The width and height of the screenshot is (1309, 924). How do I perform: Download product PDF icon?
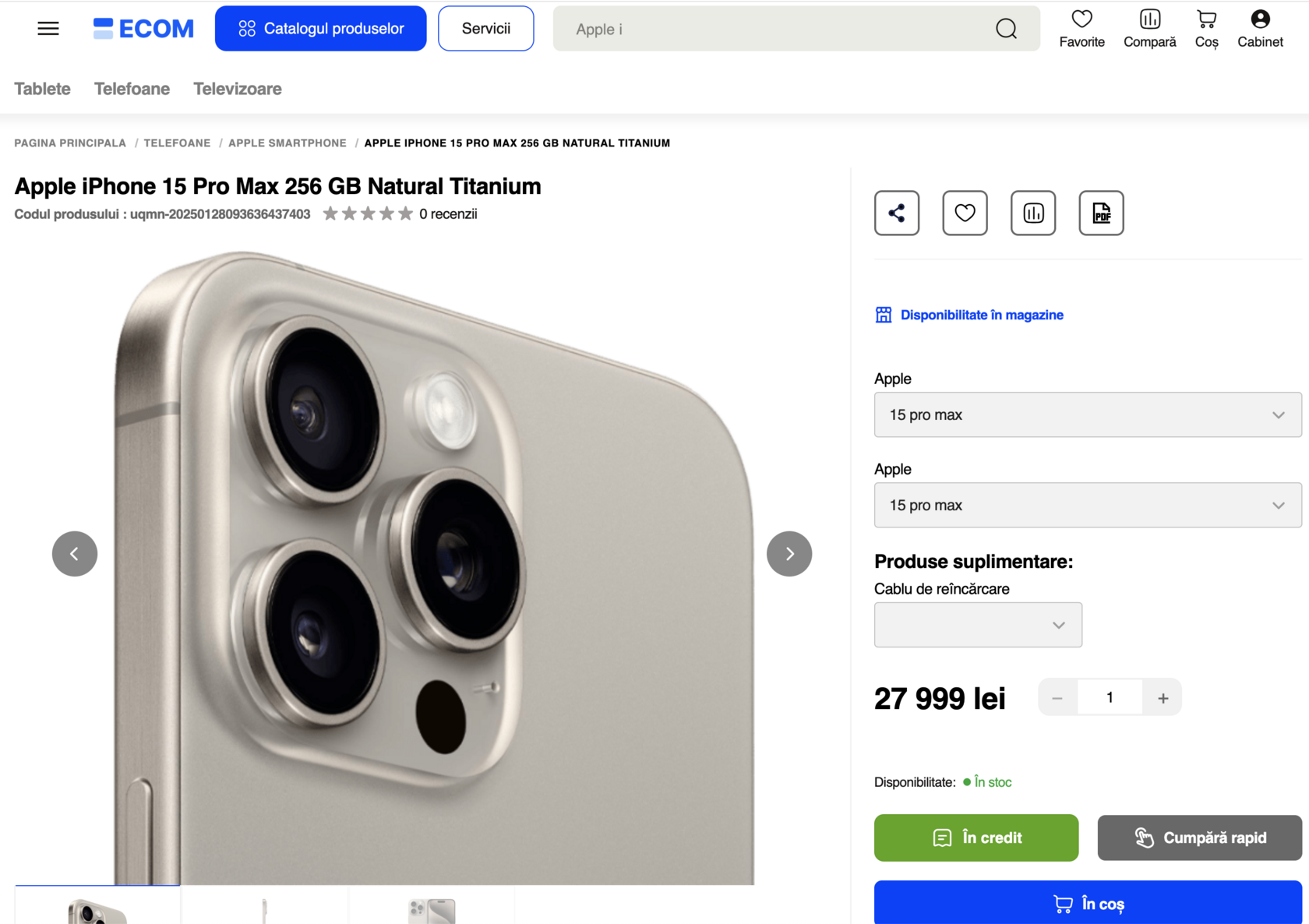click(x=1101, y=213)
